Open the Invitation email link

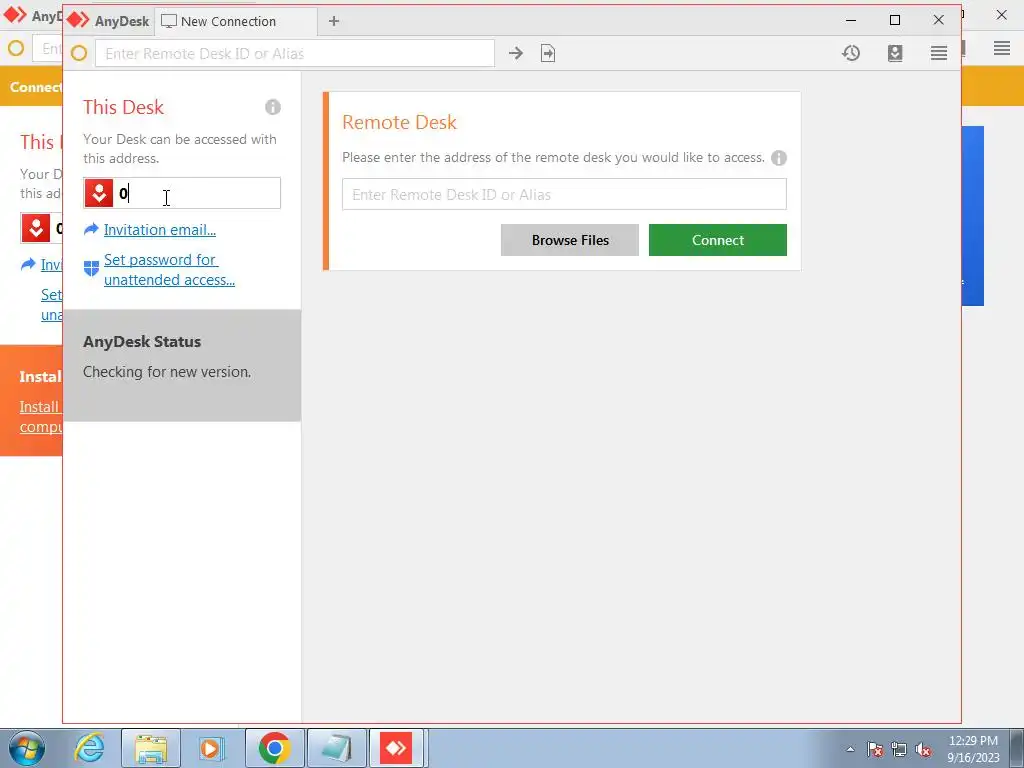tap(160, 230)
